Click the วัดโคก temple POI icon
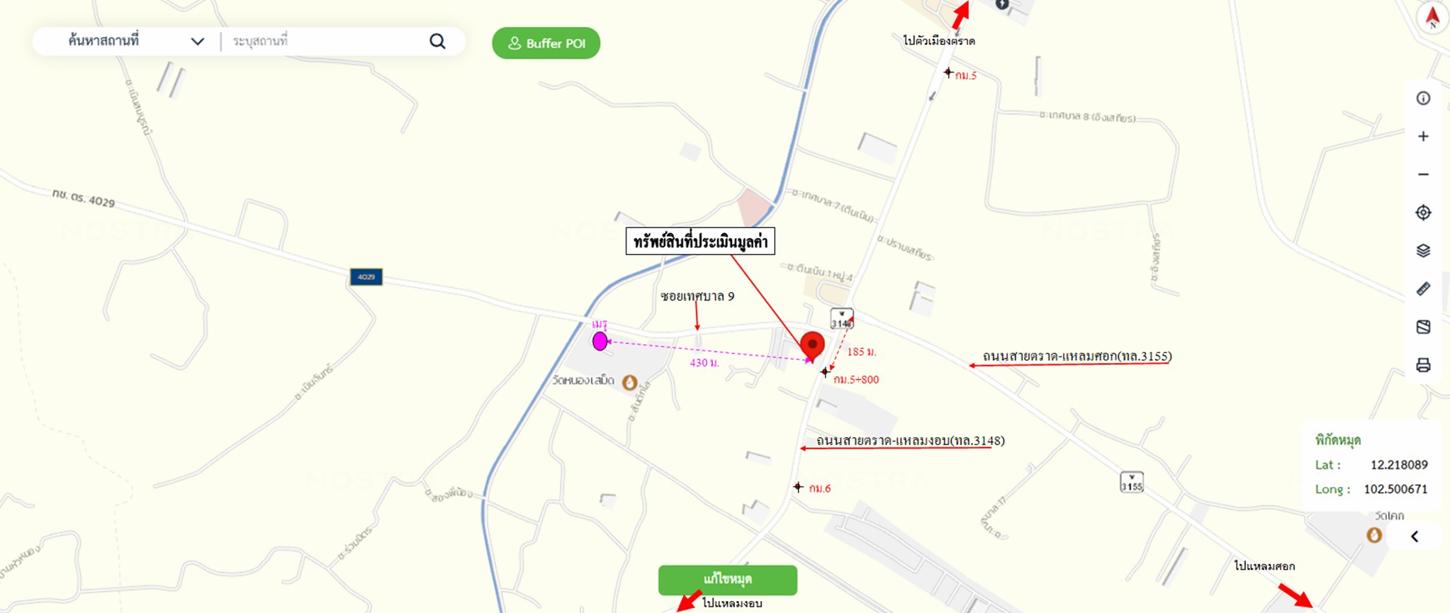1450x613 pixels. tap(1376, 535)
